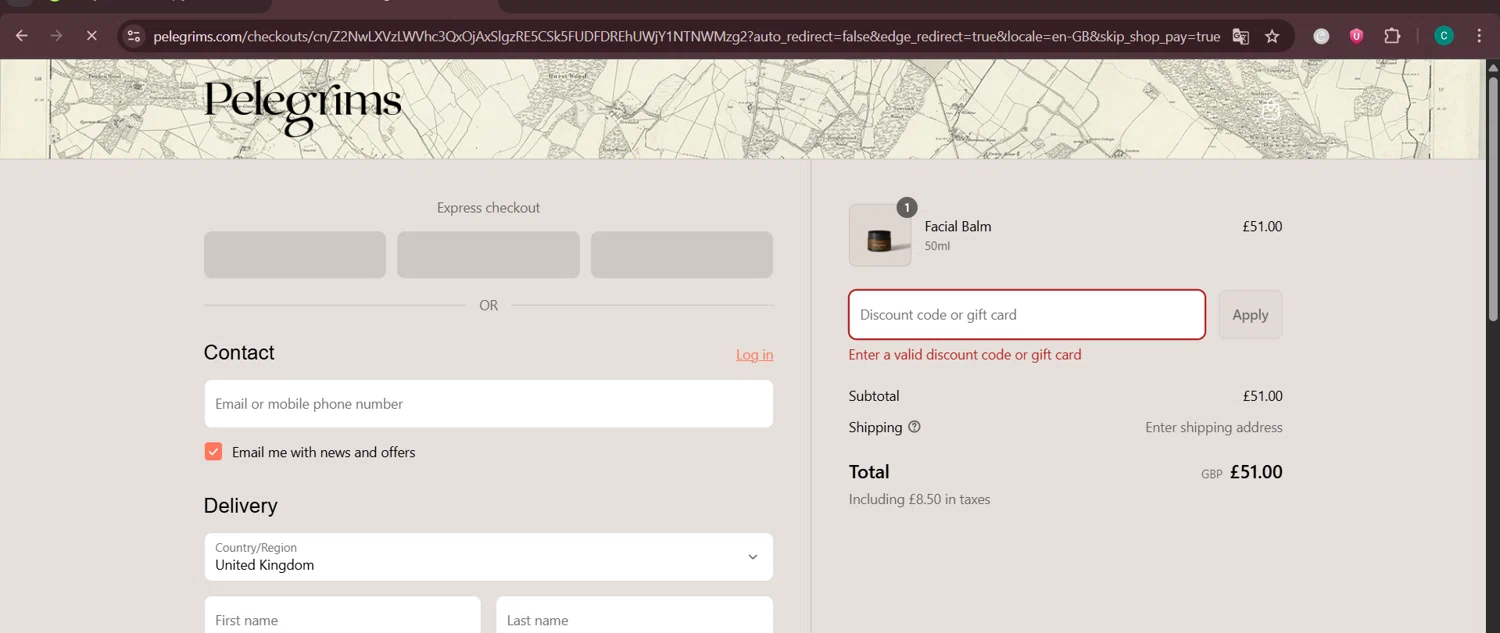This screenshot has height=633, width=1500.
Task: Click the Facial Balm product name
Action: (958, 227)
